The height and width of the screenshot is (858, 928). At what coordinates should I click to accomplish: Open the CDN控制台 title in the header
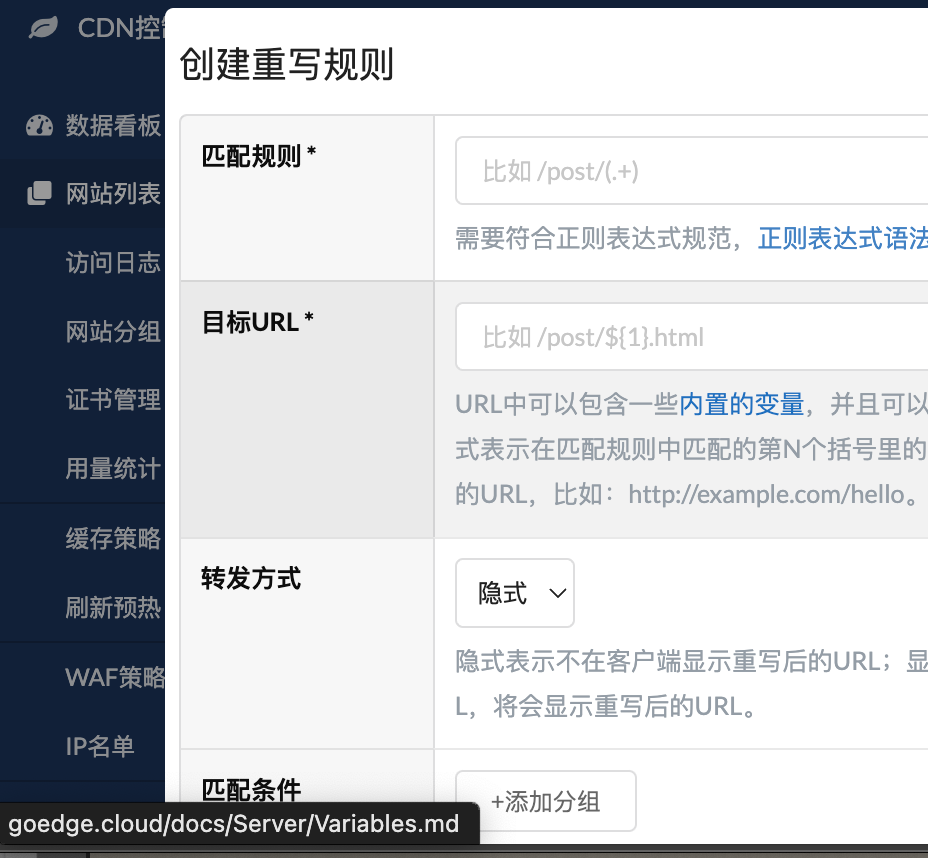coord(120,28)
